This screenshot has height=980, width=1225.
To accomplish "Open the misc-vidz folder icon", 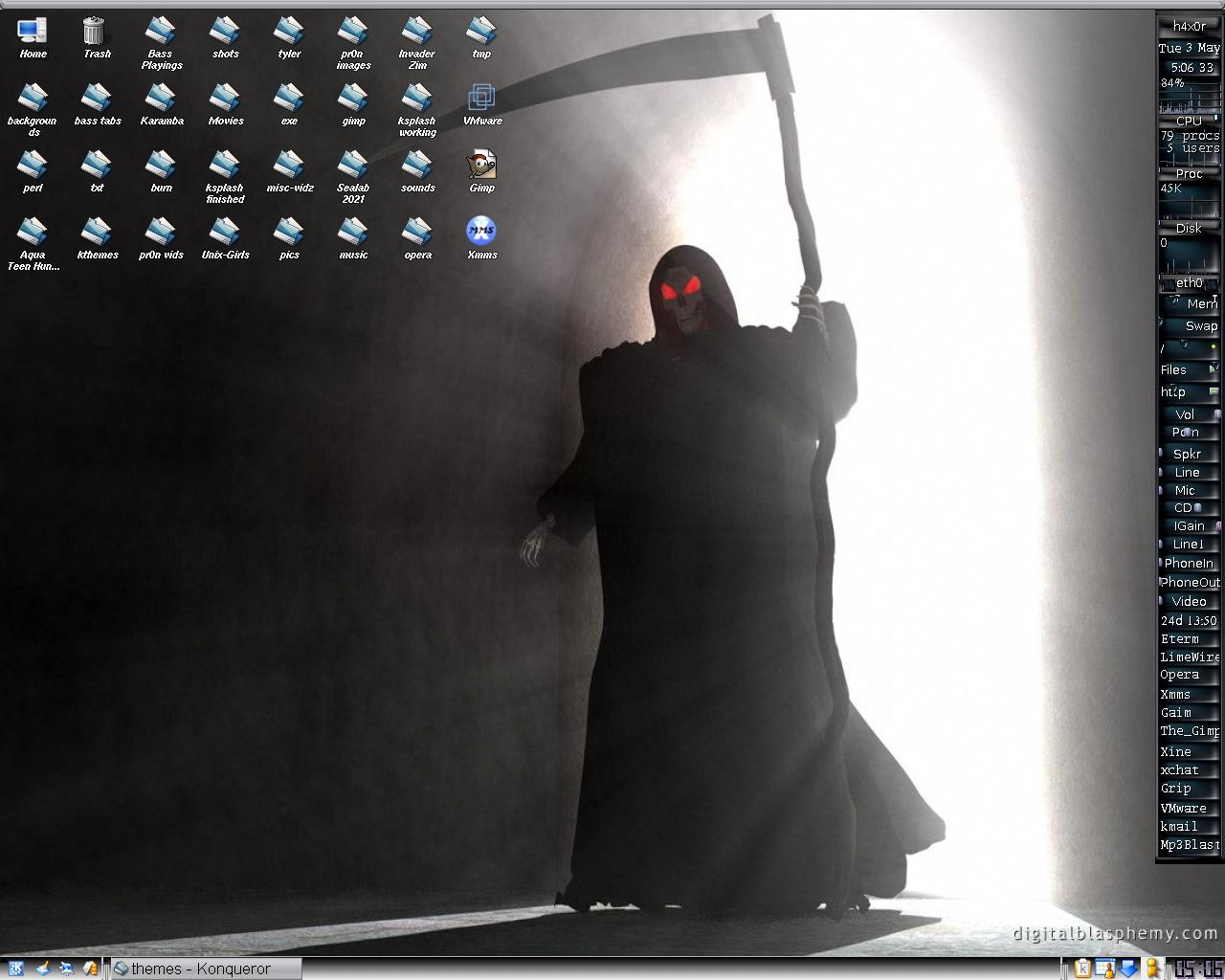I will coord(289,172).
